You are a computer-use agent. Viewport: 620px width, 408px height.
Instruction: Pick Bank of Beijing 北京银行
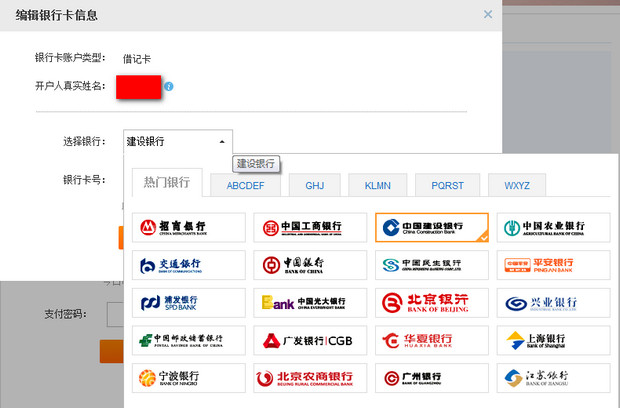pyautogui.click(x=432, y=303)
